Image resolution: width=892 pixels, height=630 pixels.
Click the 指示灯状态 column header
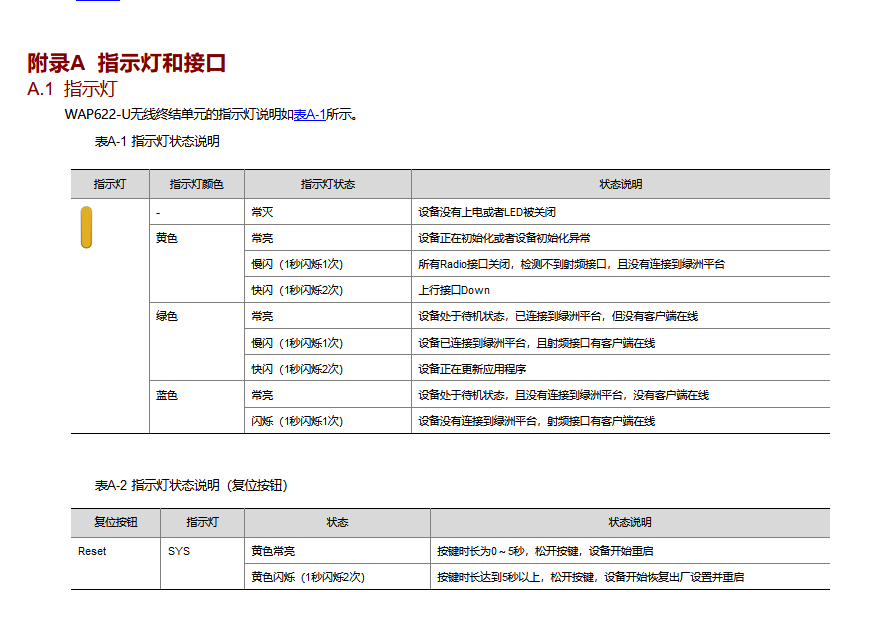pos(328,184)
